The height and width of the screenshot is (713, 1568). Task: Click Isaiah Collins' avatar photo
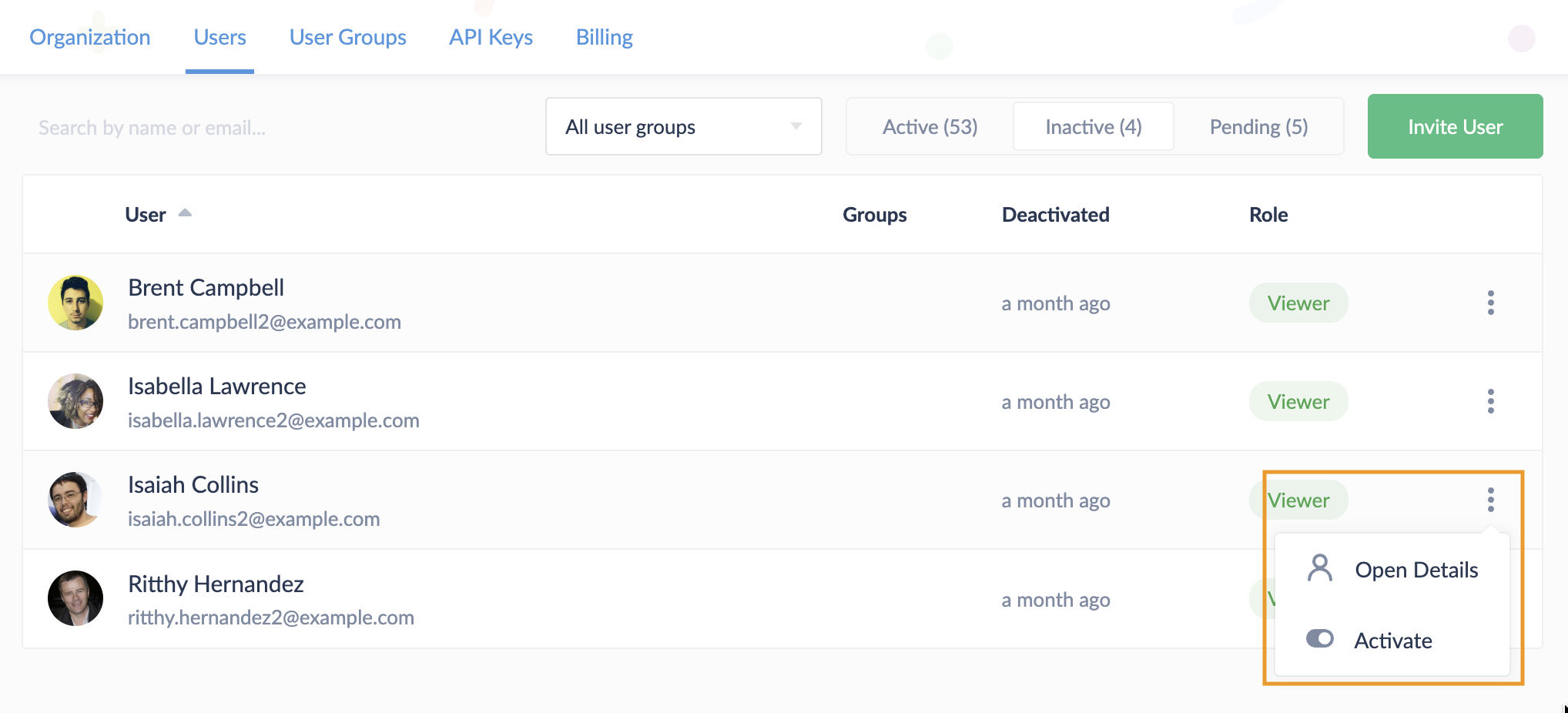[75, 500]
